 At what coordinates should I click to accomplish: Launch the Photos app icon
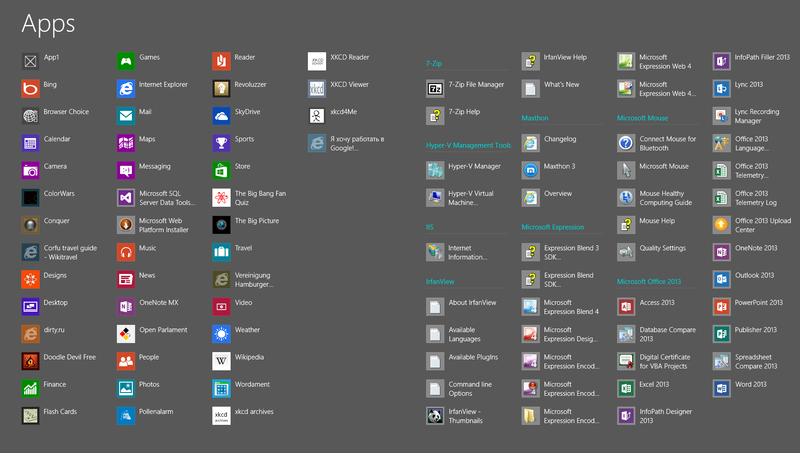coord(126,388)
